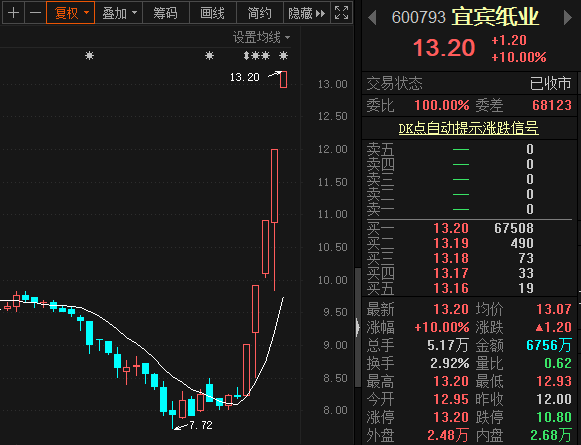Click the 宜宾纸业 stock name title
Viewport: 581px width, 445px height.
click(495, 17)
